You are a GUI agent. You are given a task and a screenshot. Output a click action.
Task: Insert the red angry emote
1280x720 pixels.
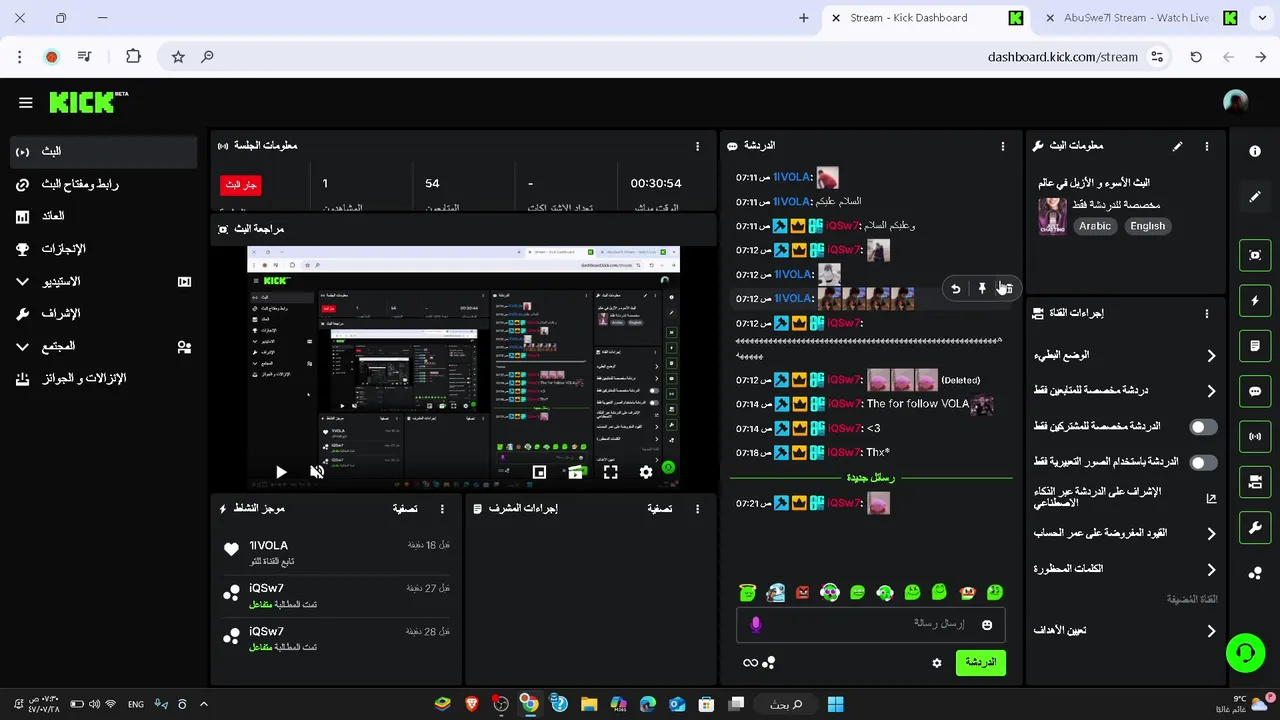point(802,593)
